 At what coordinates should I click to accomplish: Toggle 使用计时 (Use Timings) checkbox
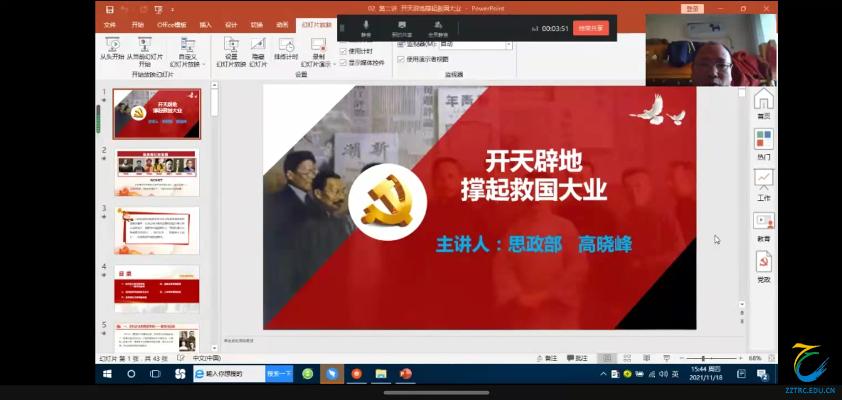pos(344,51)
